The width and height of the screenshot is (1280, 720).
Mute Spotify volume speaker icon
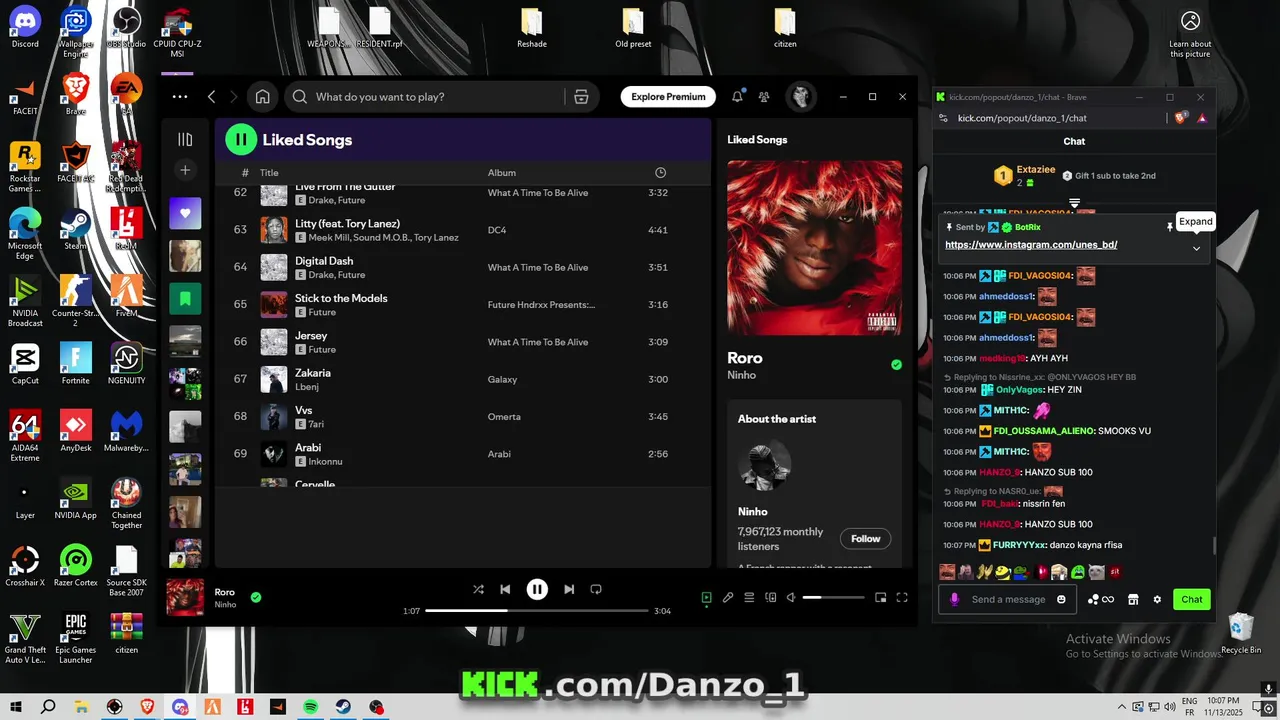coord(791,598)
